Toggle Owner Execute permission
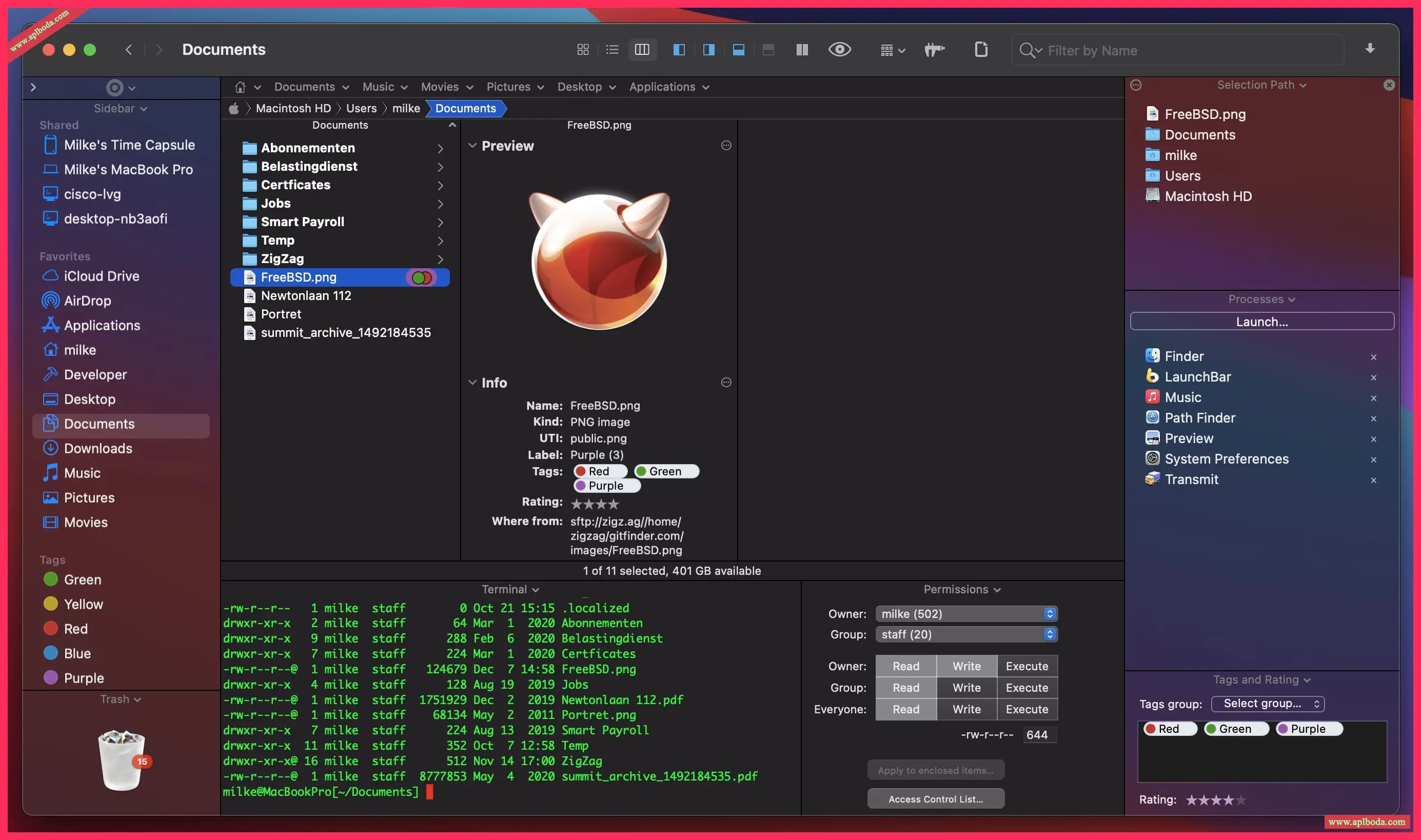 [1027, 666]
